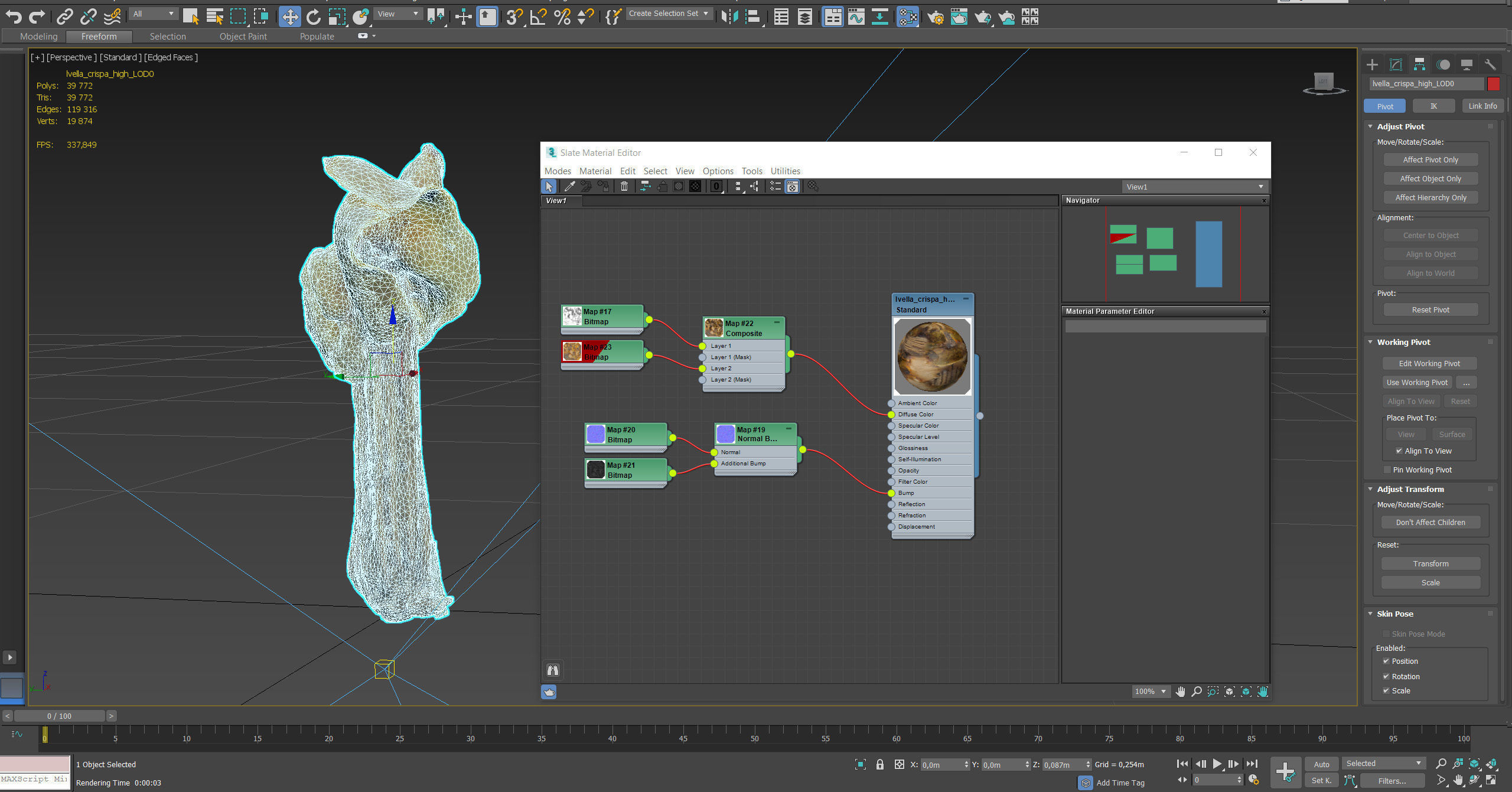Screen dimensions: 1512x792
Task: Open the Utilities wrench panel
Action: point(1490,64)
